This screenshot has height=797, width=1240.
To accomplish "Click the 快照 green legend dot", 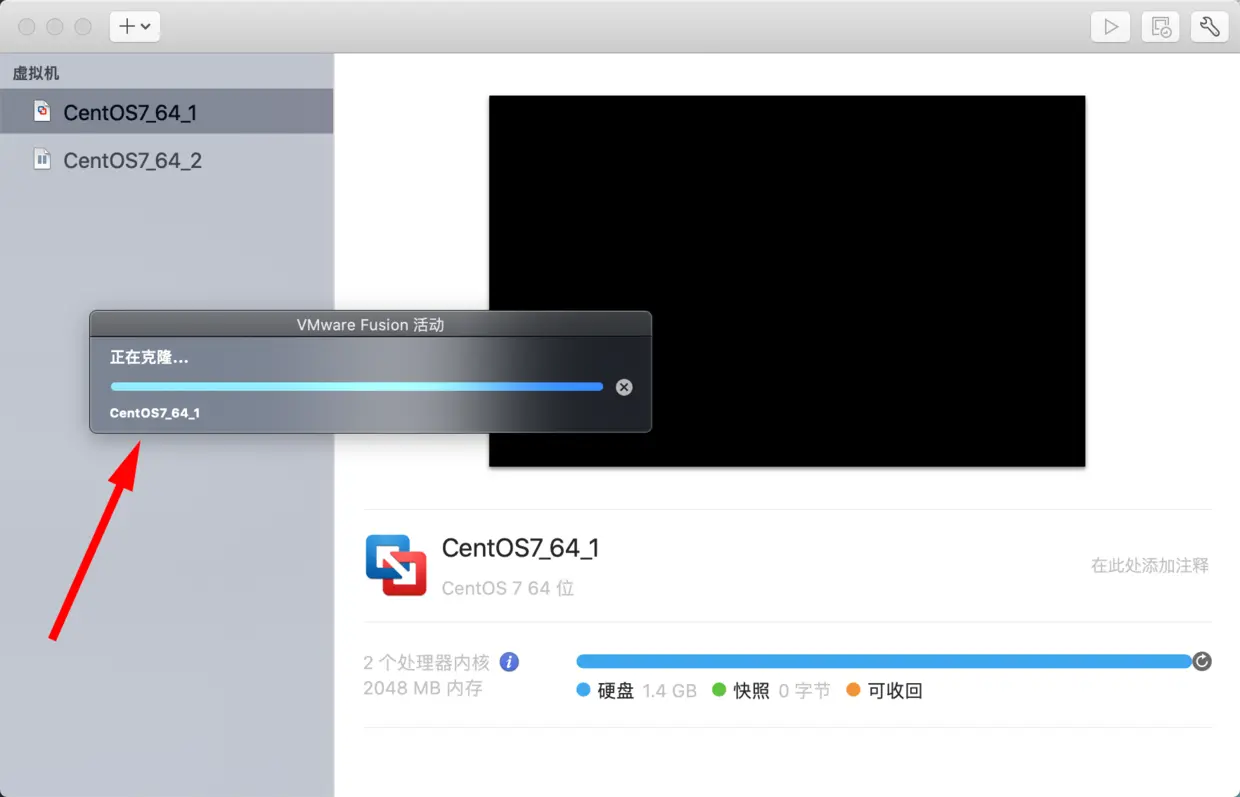I will click(719, 690).
